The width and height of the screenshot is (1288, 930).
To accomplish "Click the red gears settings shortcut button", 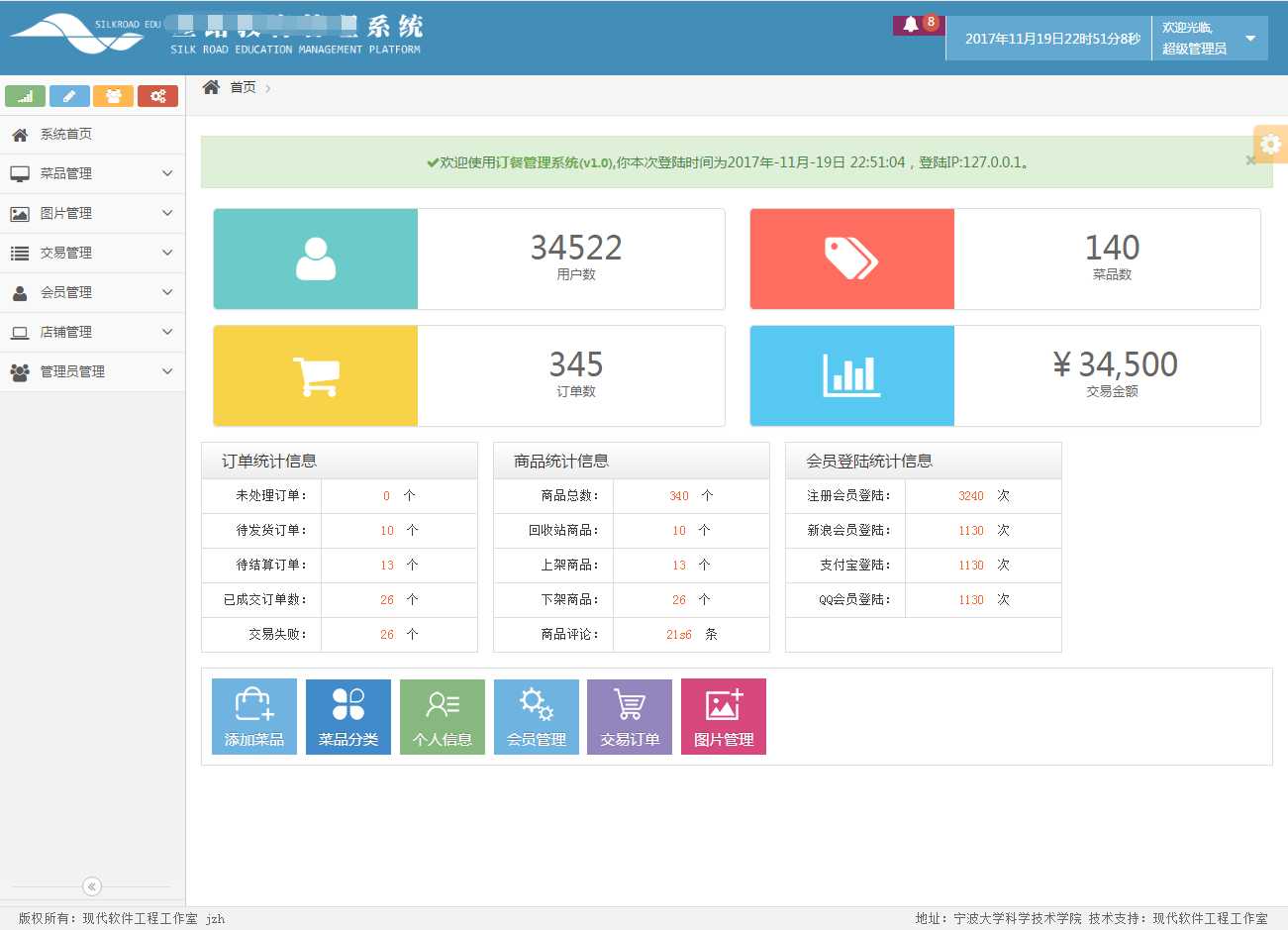I will tap(157, 96).
